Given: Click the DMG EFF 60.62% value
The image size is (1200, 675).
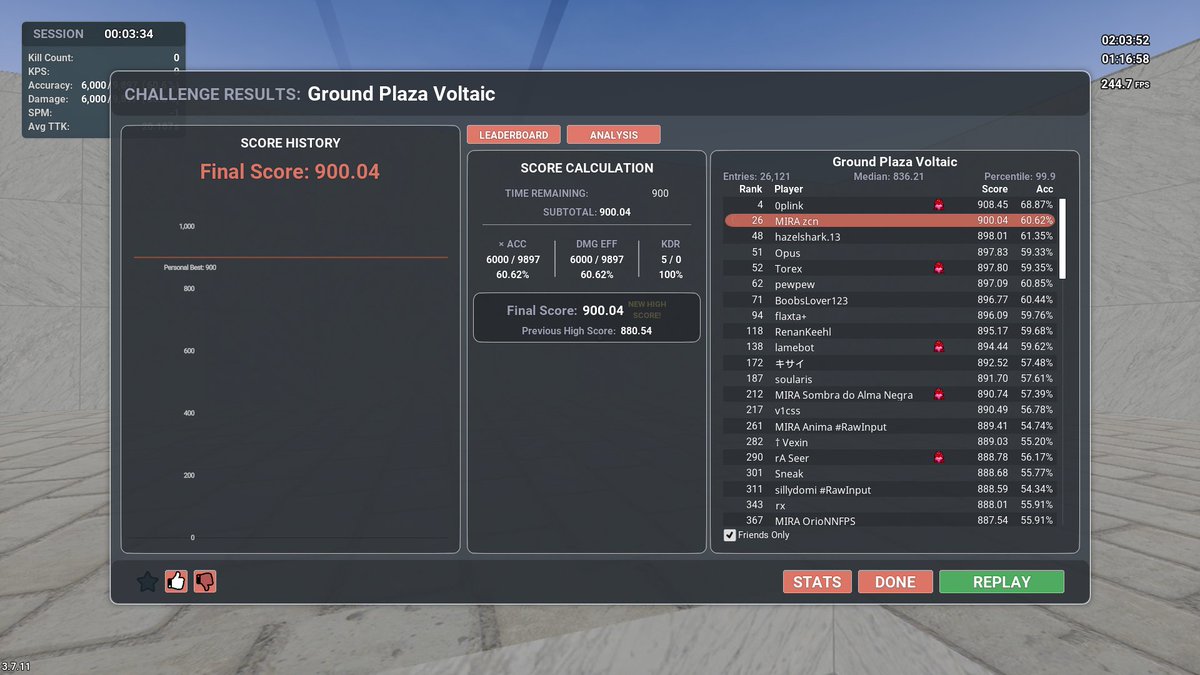Looking at the screenshot, I should click(596, 274).
